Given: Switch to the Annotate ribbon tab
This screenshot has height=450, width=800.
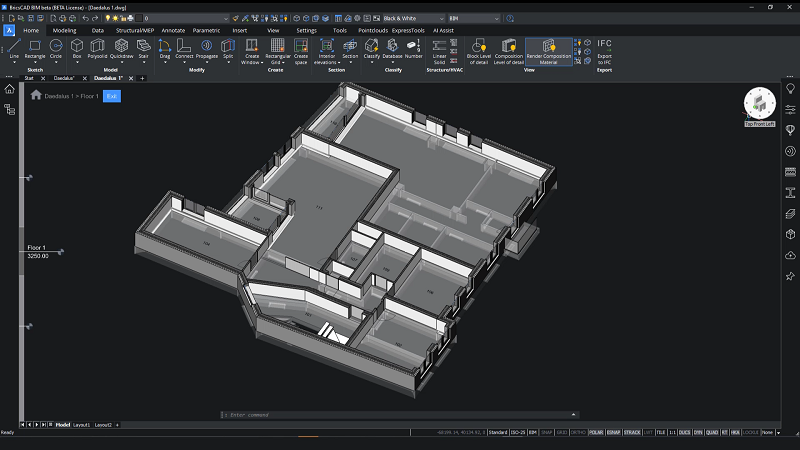Looking at the screenshot, I should [x=173, y=31].
